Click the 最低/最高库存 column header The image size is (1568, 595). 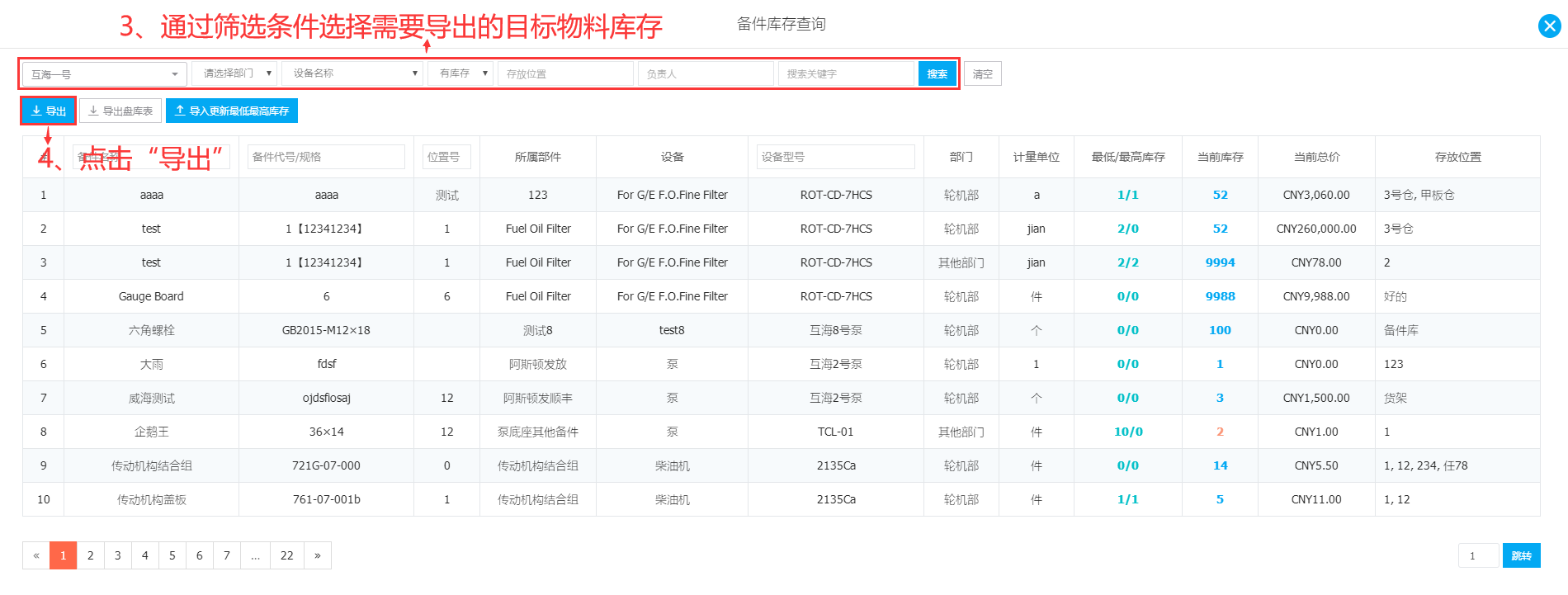pyautogui.click(x=1128, y=157)
